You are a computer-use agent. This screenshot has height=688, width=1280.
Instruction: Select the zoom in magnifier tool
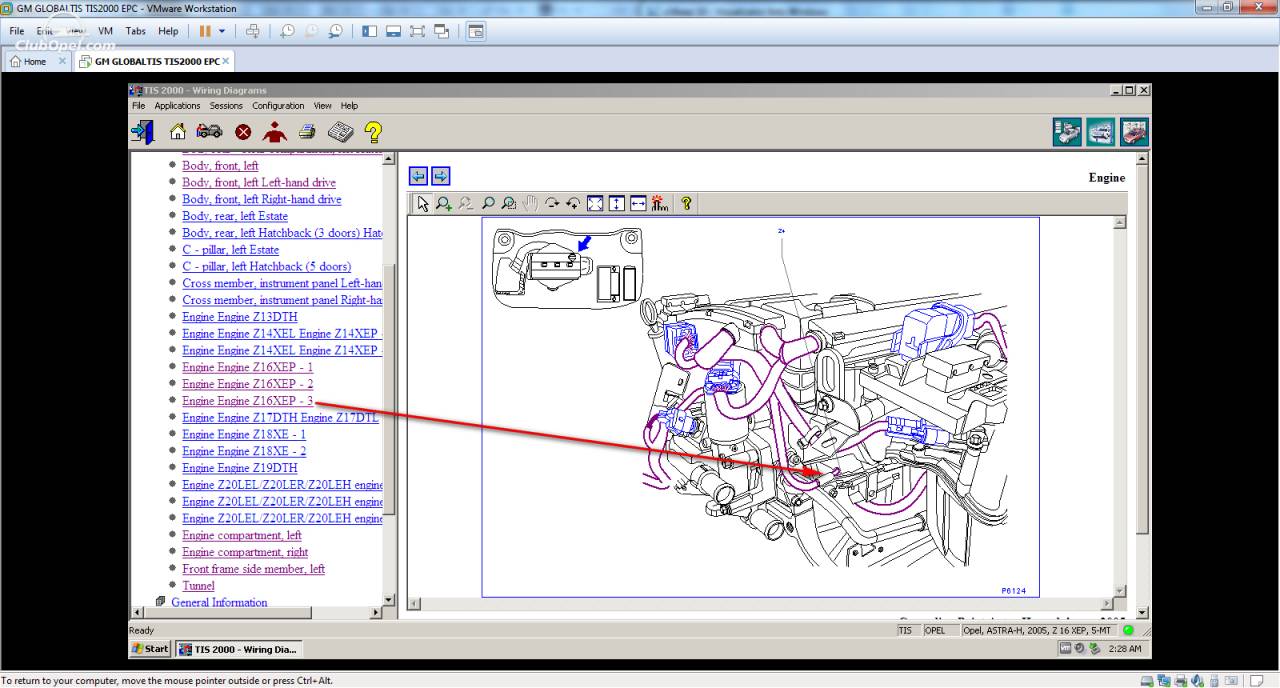(x=444, y=203)
